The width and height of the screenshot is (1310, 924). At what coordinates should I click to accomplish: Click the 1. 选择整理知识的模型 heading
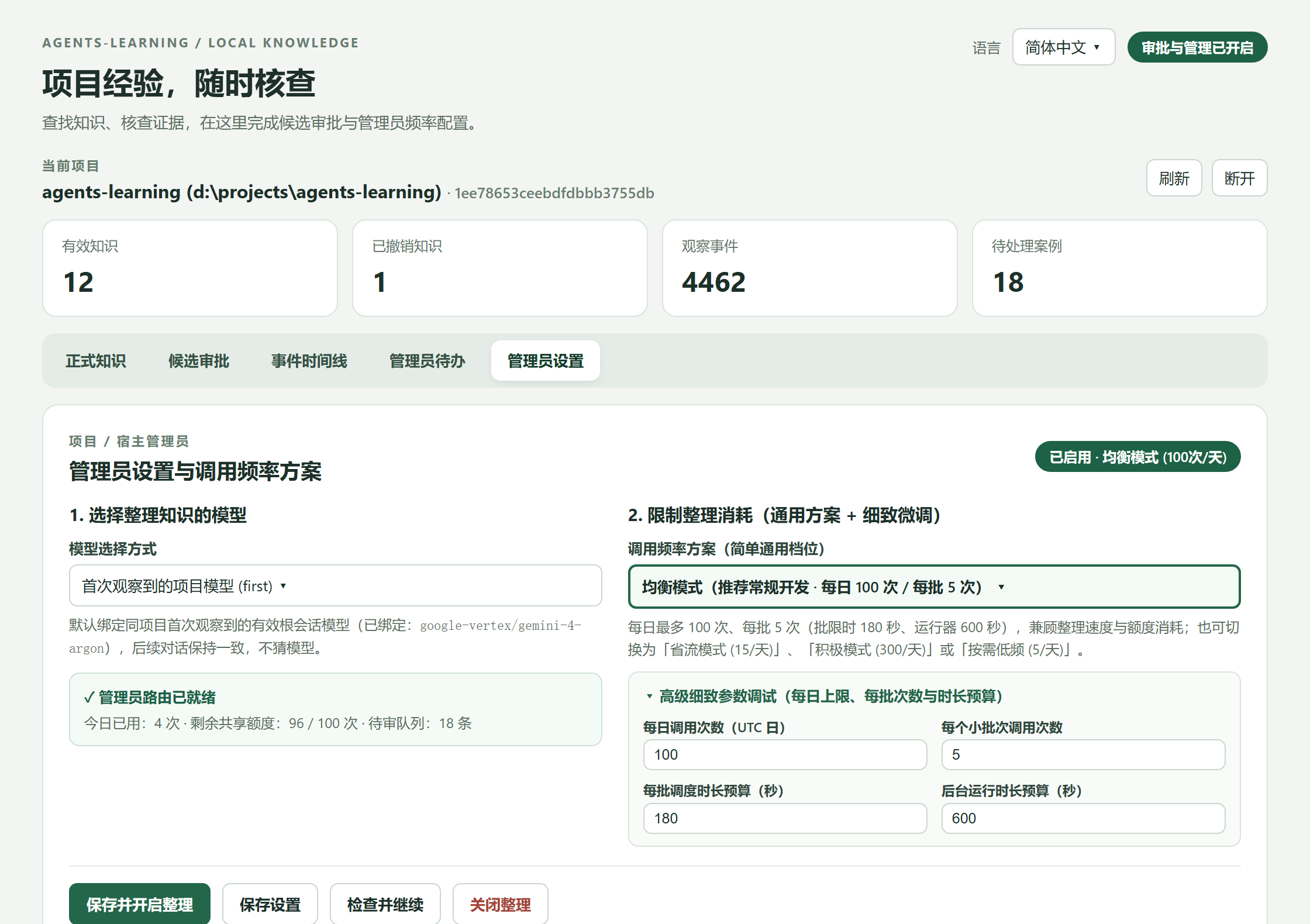(158, 515)
